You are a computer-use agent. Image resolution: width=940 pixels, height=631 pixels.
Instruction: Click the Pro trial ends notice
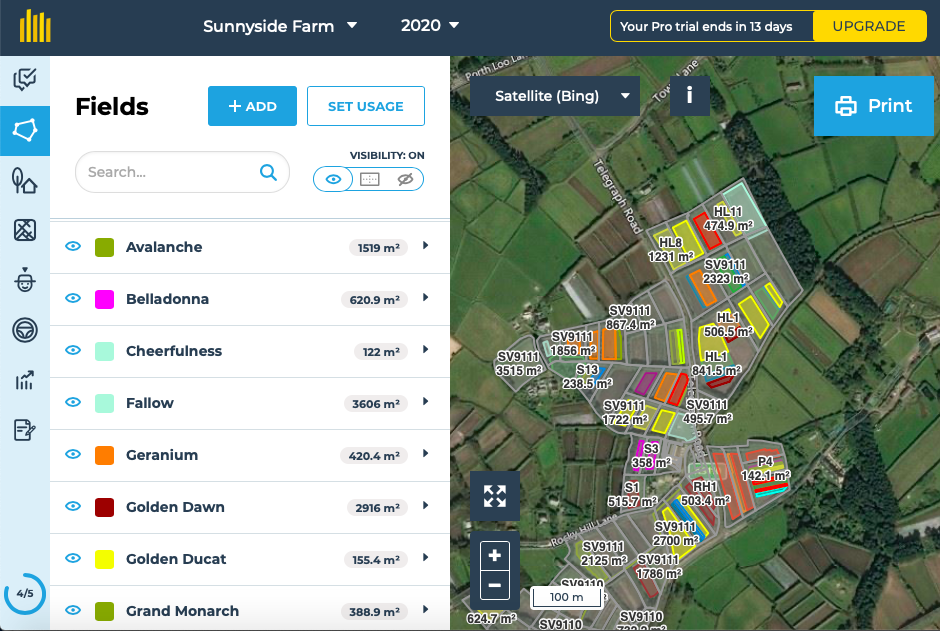706,26
